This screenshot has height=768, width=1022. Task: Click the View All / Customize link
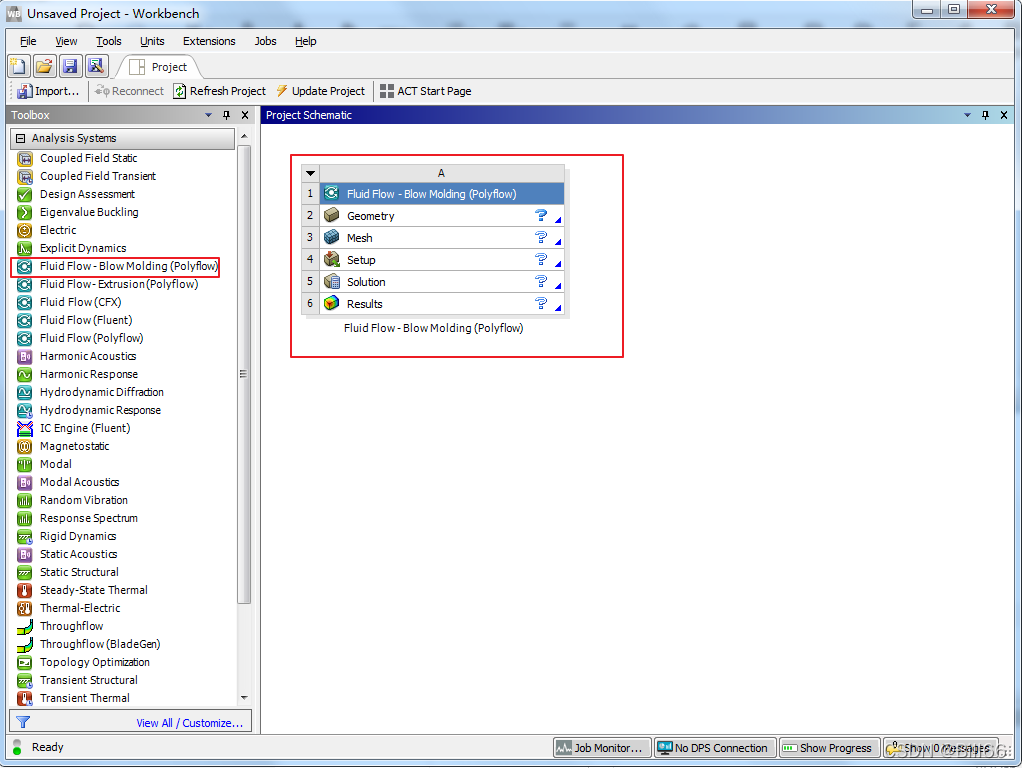click(190, 723)
